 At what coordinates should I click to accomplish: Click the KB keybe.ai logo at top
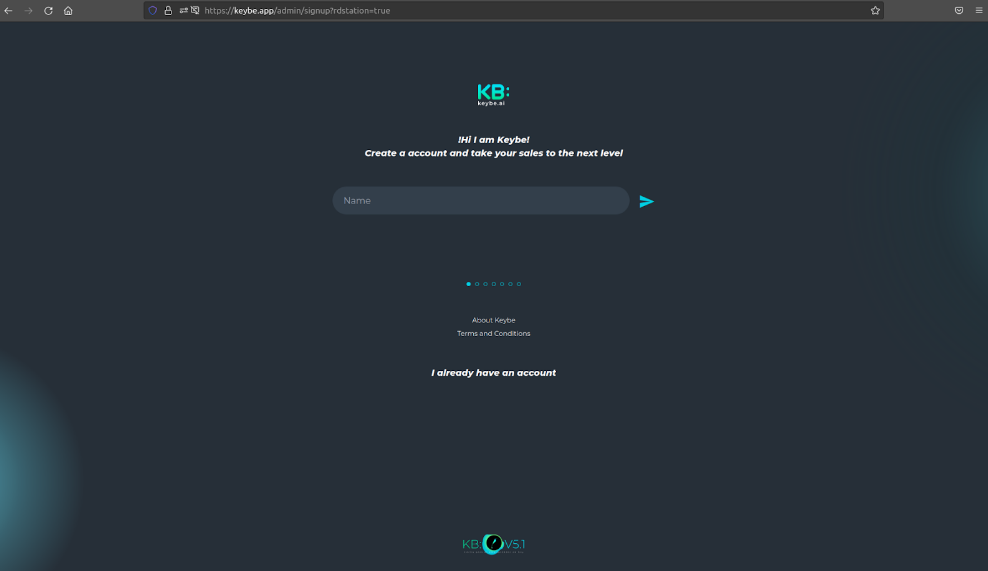click(493, 95)
